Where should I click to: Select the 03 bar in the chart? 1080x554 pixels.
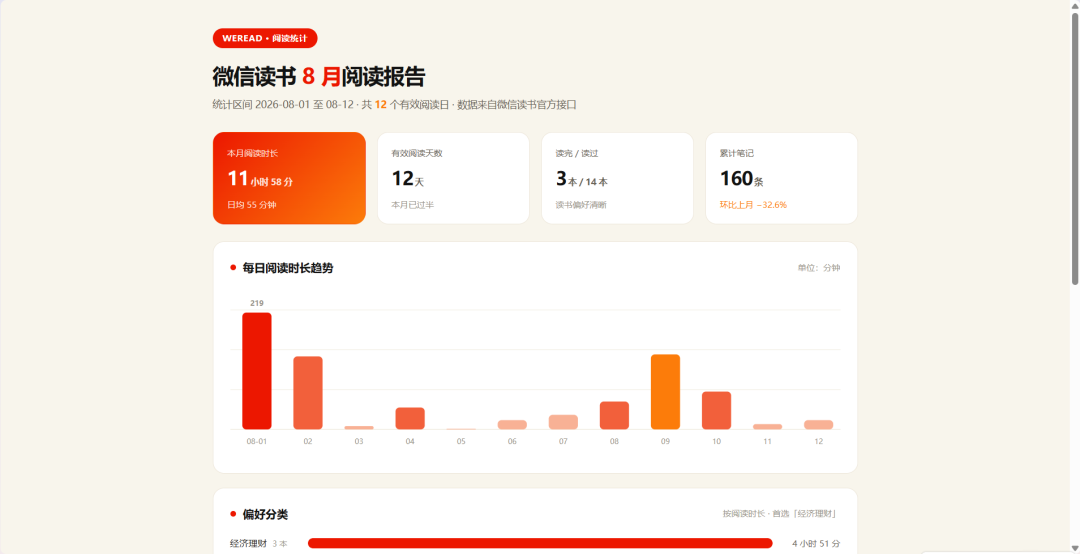tap(359, 427)
